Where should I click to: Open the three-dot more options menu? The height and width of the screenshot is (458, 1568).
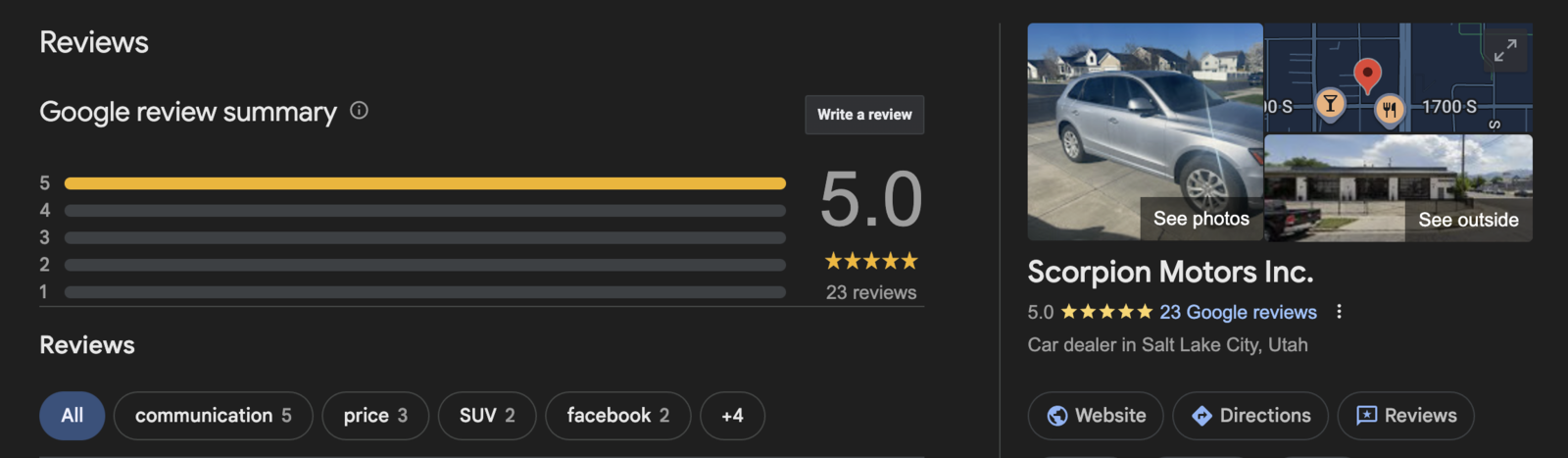1339,312
